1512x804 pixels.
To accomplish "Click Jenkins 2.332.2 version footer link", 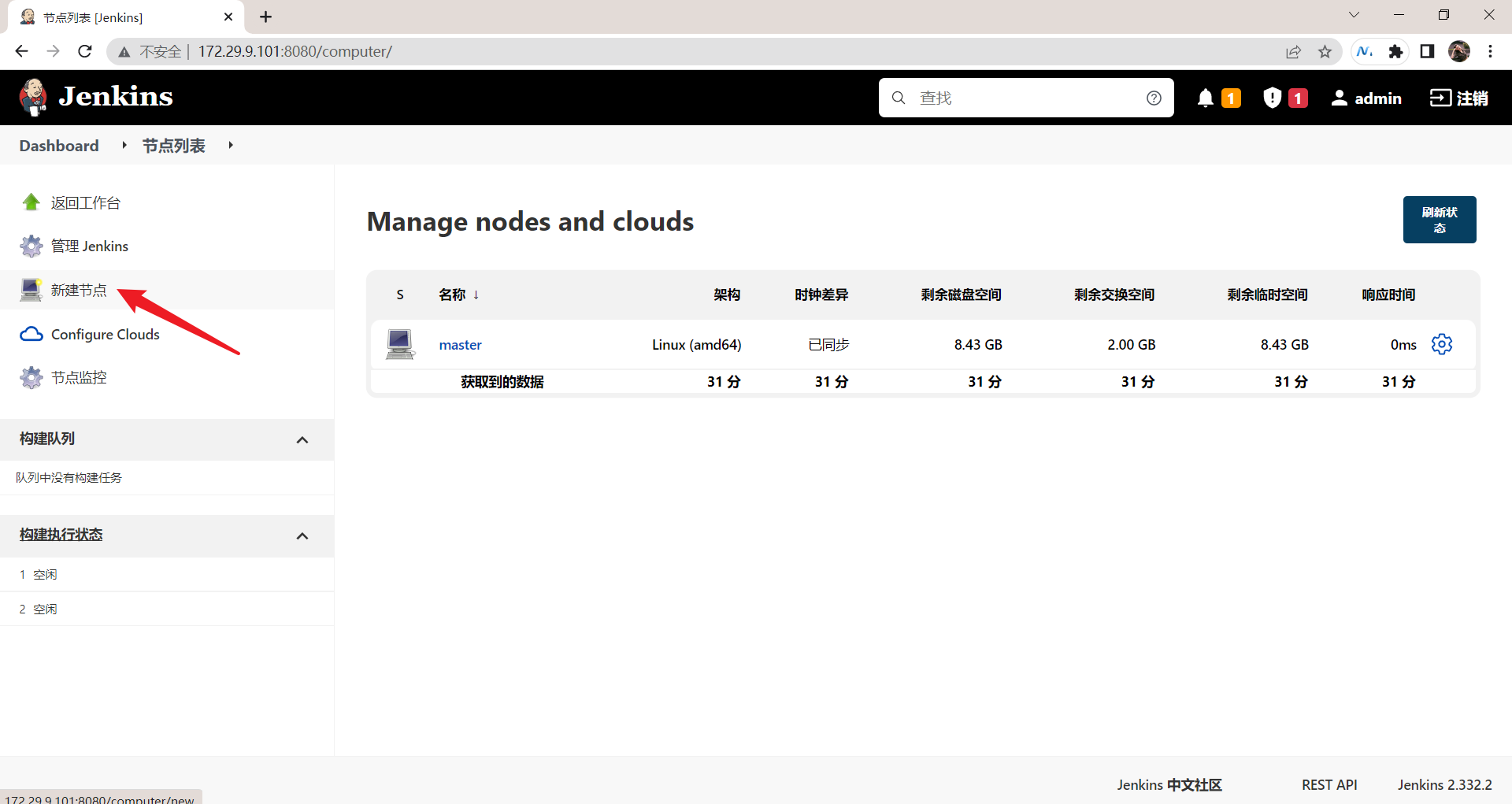I will click(x=1445, y=785).
